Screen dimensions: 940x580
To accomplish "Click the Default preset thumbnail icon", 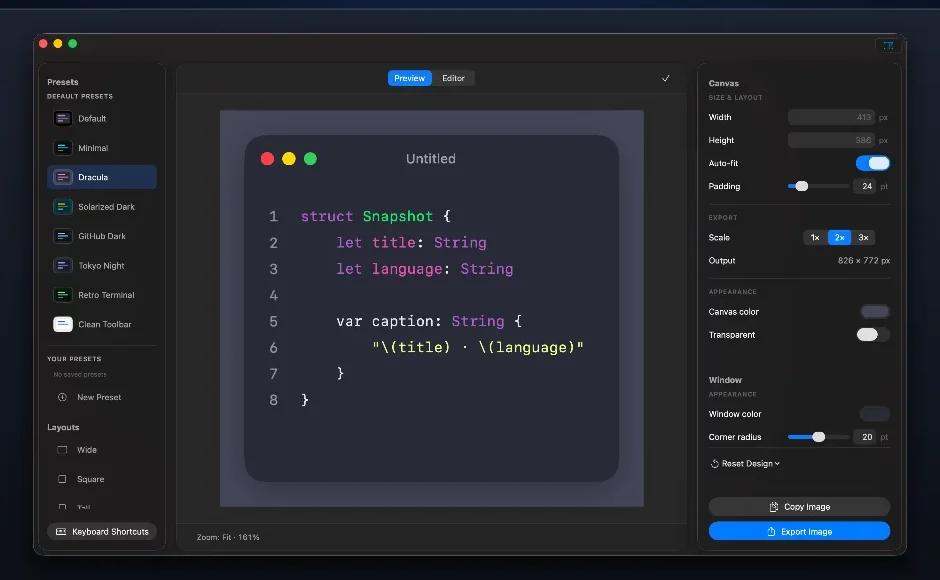I will click(62, 118).
